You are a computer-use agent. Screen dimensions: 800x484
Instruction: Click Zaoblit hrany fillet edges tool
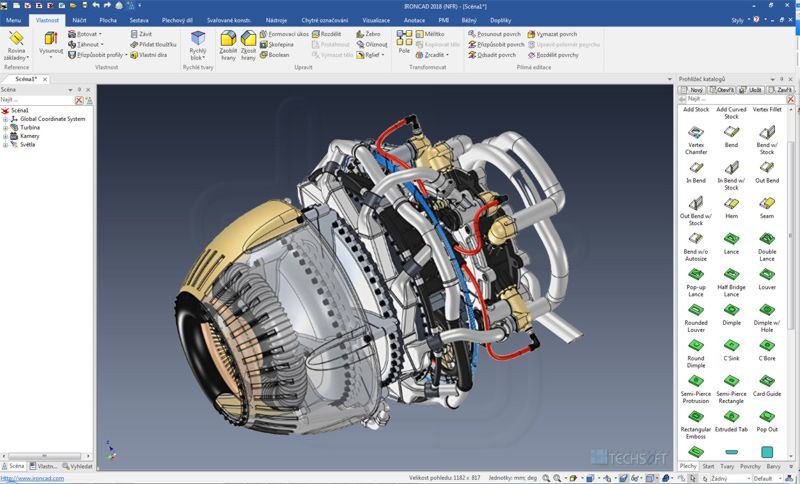pos(228,45)
